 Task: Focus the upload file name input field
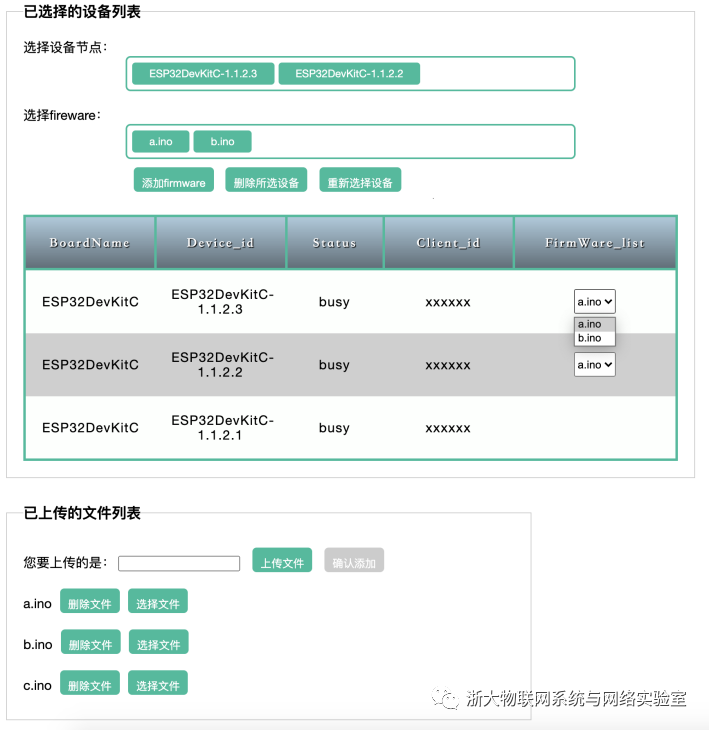click(x=179, y=563)
